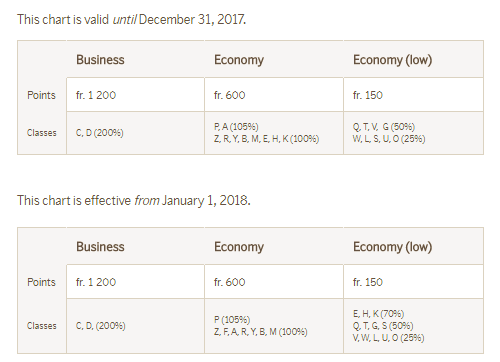Select 'C, D (200%)' cell in first chart

pos(135,133)
